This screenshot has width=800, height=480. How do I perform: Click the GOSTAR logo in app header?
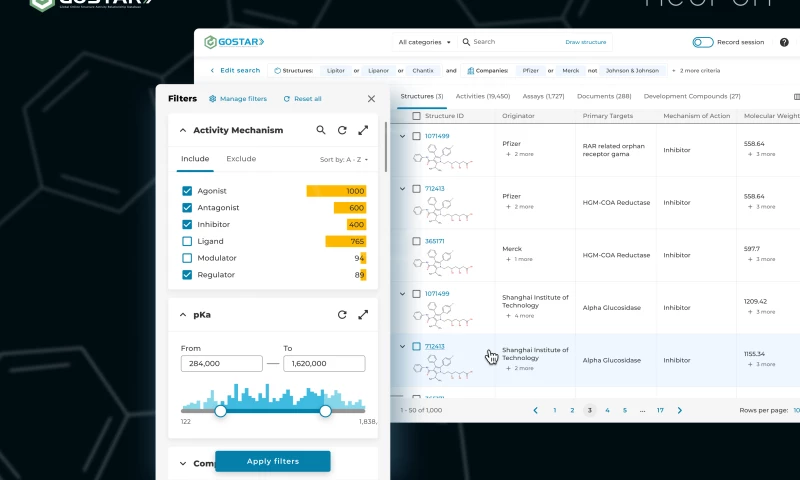pos(234,42)
